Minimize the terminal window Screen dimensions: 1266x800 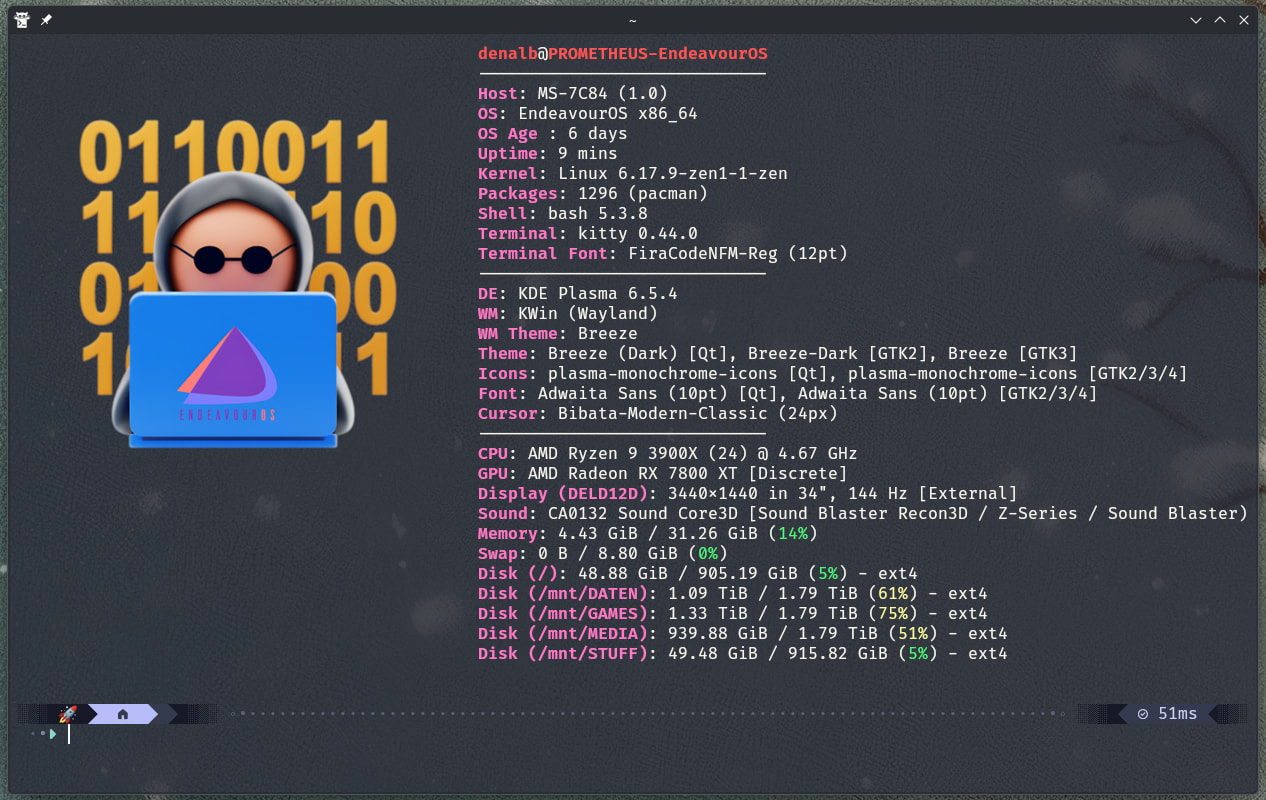1196,20
